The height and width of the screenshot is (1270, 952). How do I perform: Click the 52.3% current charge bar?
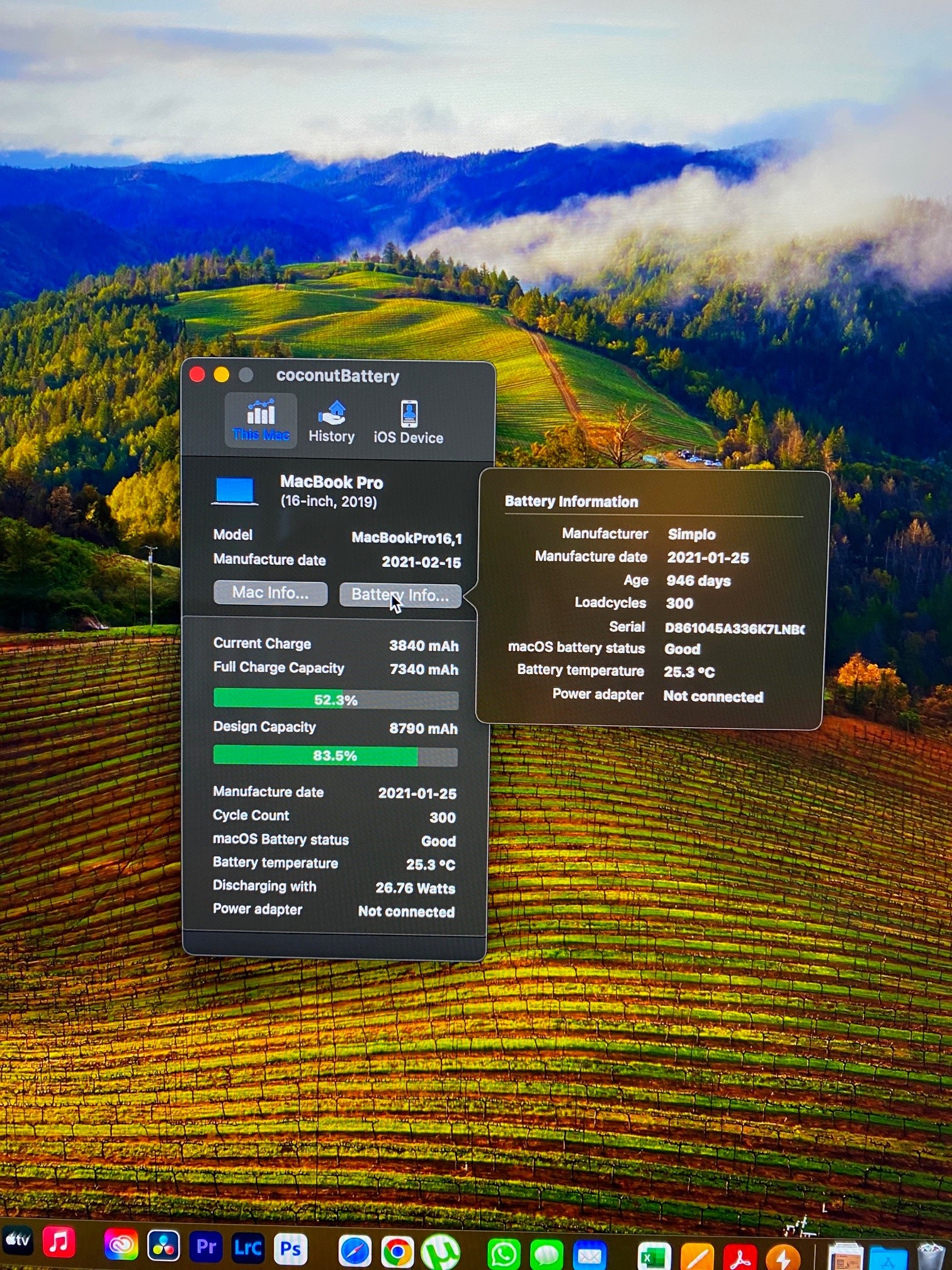pyautogui.click(x=336, y=699)
